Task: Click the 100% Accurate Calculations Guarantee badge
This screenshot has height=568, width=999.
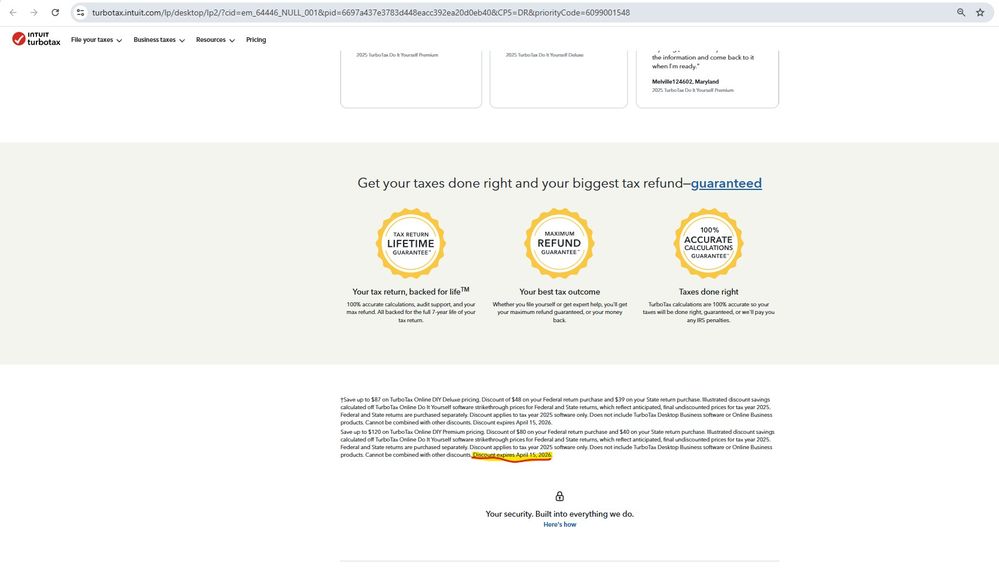Action: coord(708,243)
